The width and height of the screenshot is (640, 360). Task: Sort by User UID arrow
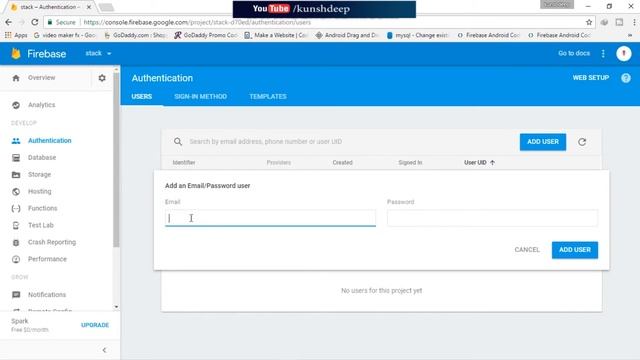coord(492,162)
